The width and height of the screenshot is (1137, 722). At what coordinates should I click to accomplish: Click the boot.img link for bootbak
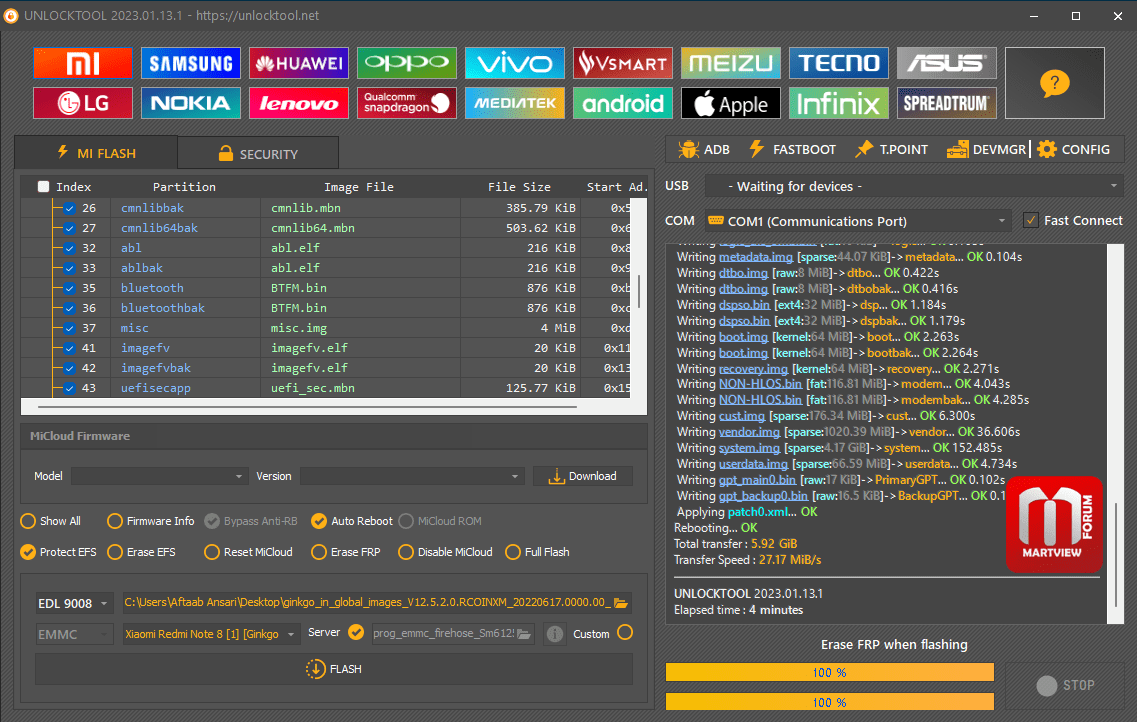(x=743, y=353)
